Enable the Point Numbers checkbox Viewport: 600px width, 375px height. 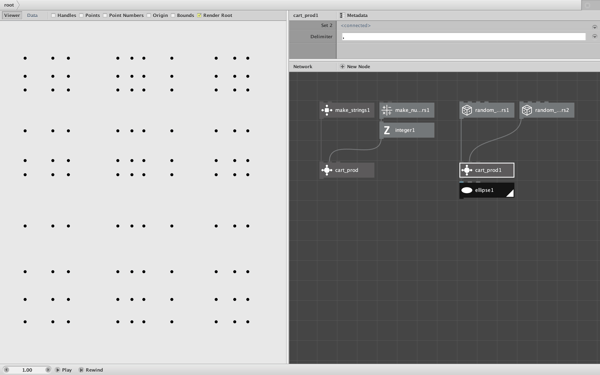point(105,15)
